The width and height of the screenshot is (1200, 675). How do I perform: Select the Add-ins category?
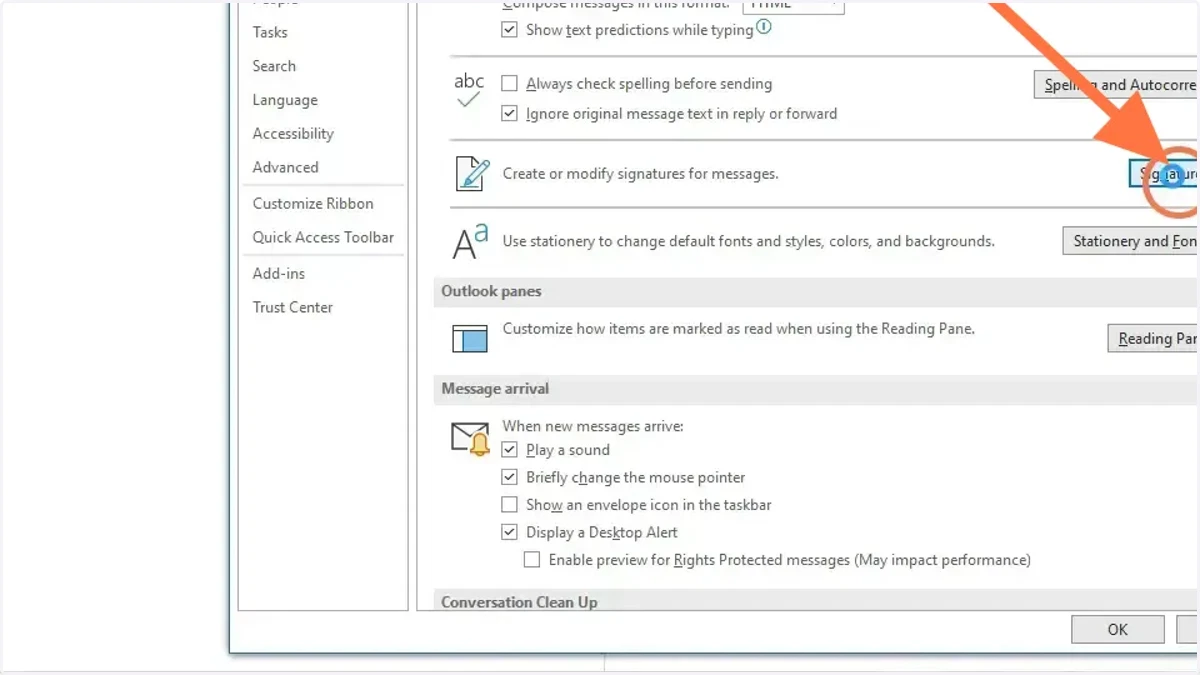coord(279,274)
